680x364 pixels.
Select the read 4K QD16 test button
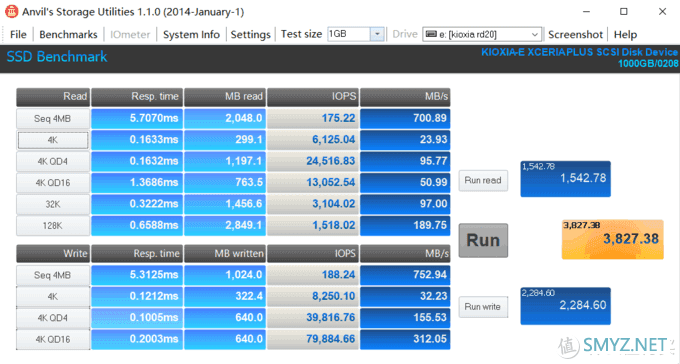[x=53, y=183]
